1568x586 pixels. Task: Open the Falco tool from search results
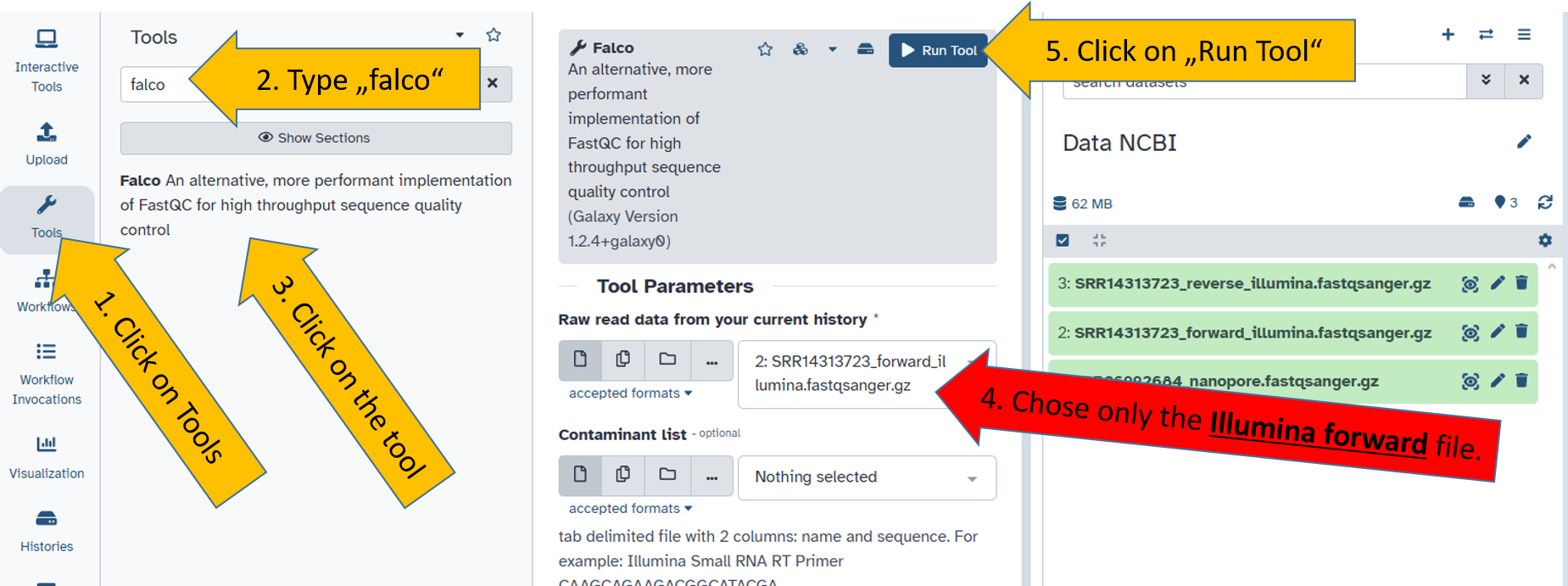tap(315, 204)
